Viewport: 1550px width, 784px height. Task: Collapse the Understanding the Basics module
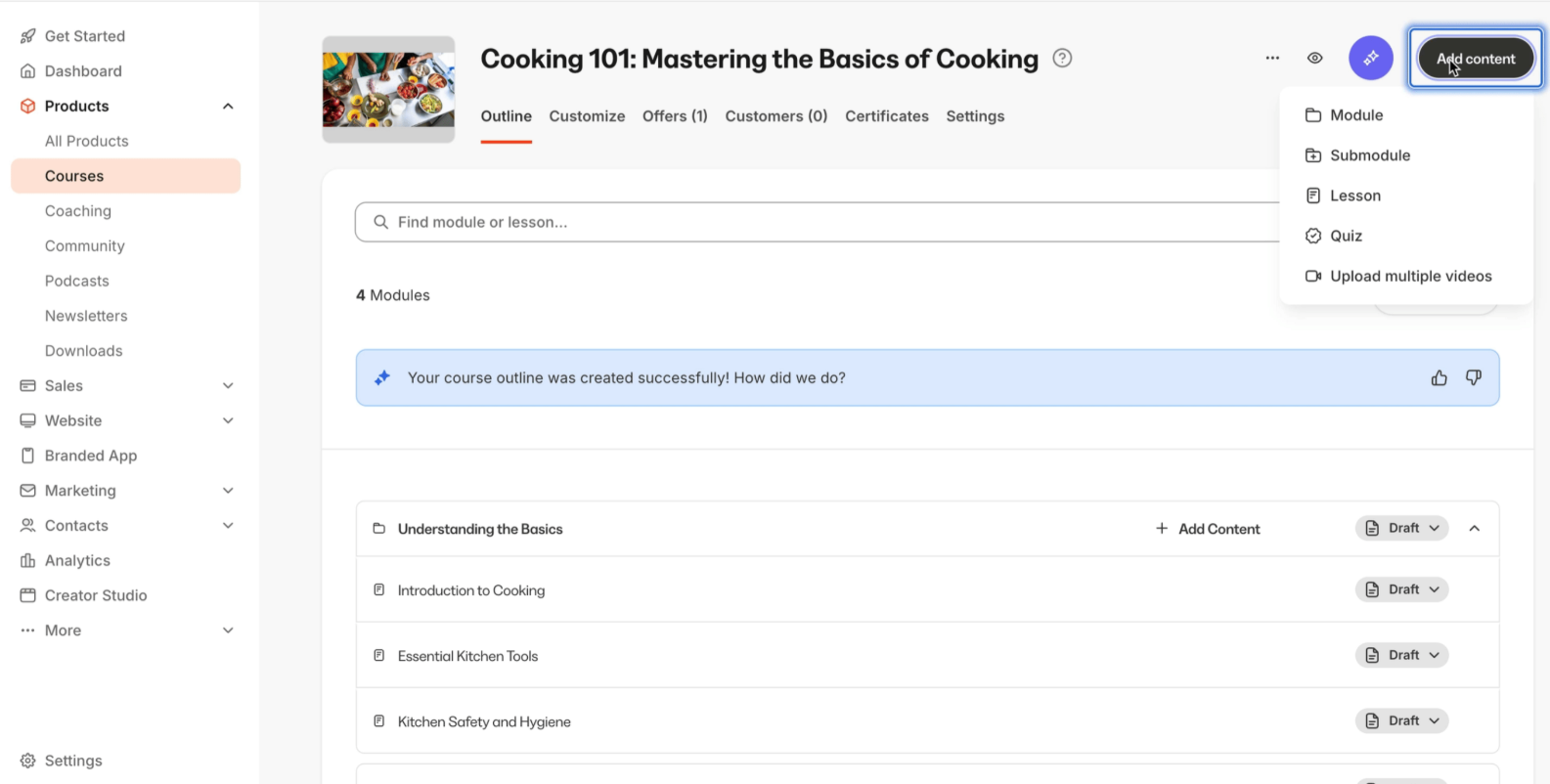tap(1475, 529)
